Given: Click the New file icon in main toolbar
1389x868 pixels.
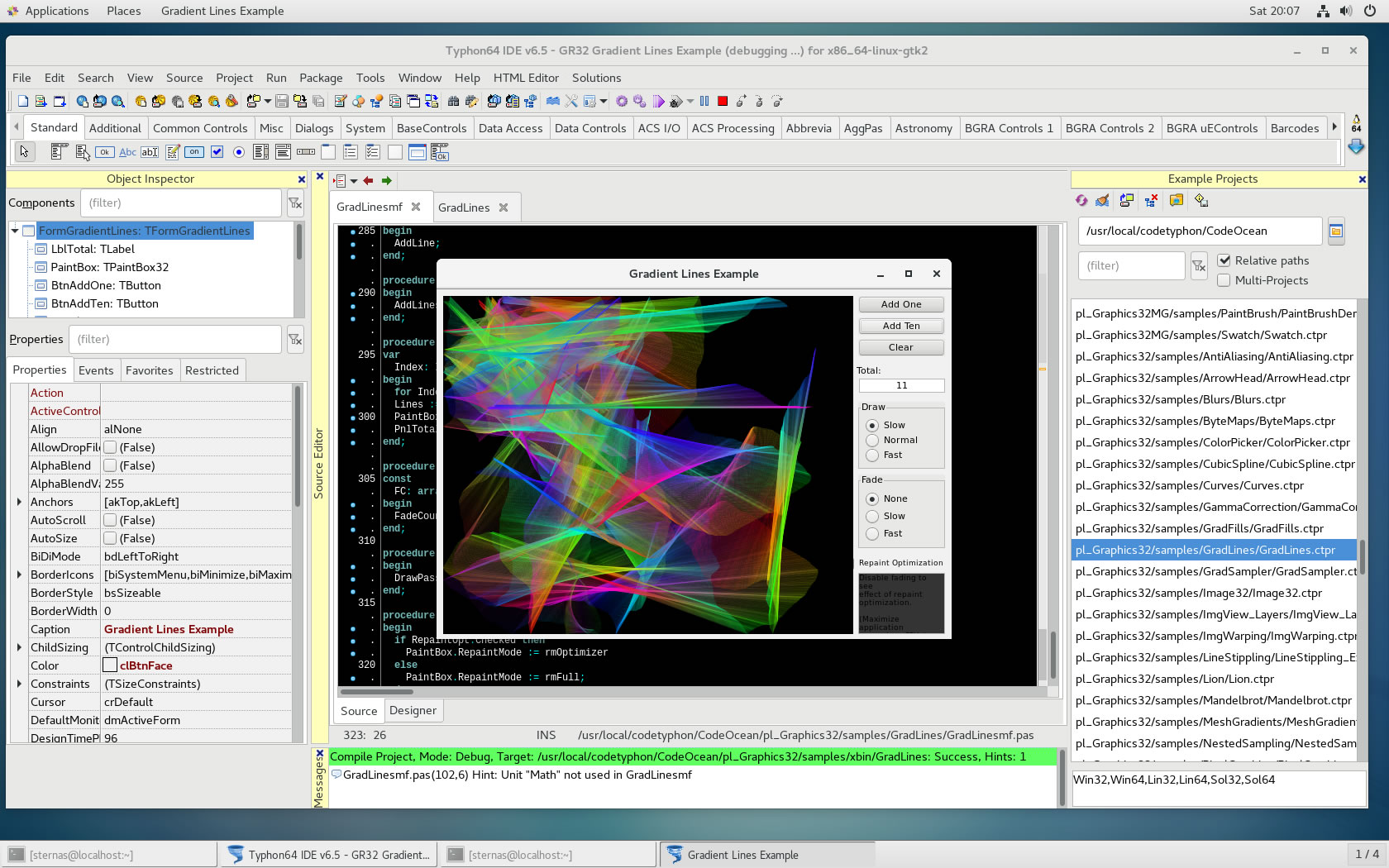Looking at the screenshot, I should tap(23, 101).
